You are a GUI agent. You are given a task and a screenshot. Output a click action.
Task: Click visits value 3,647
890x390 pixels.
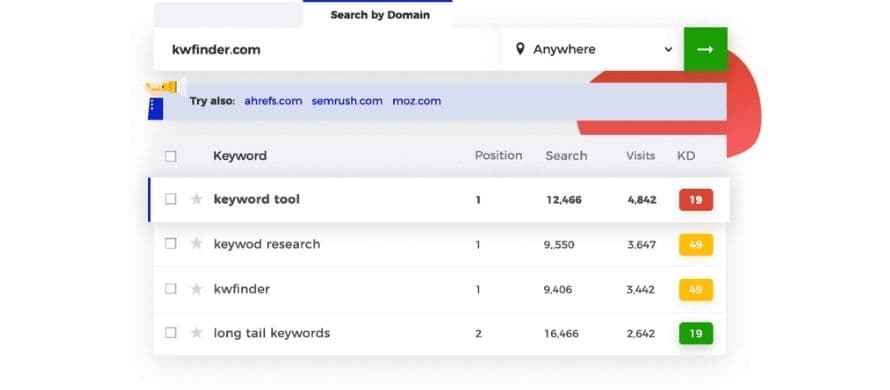(641, 245)
